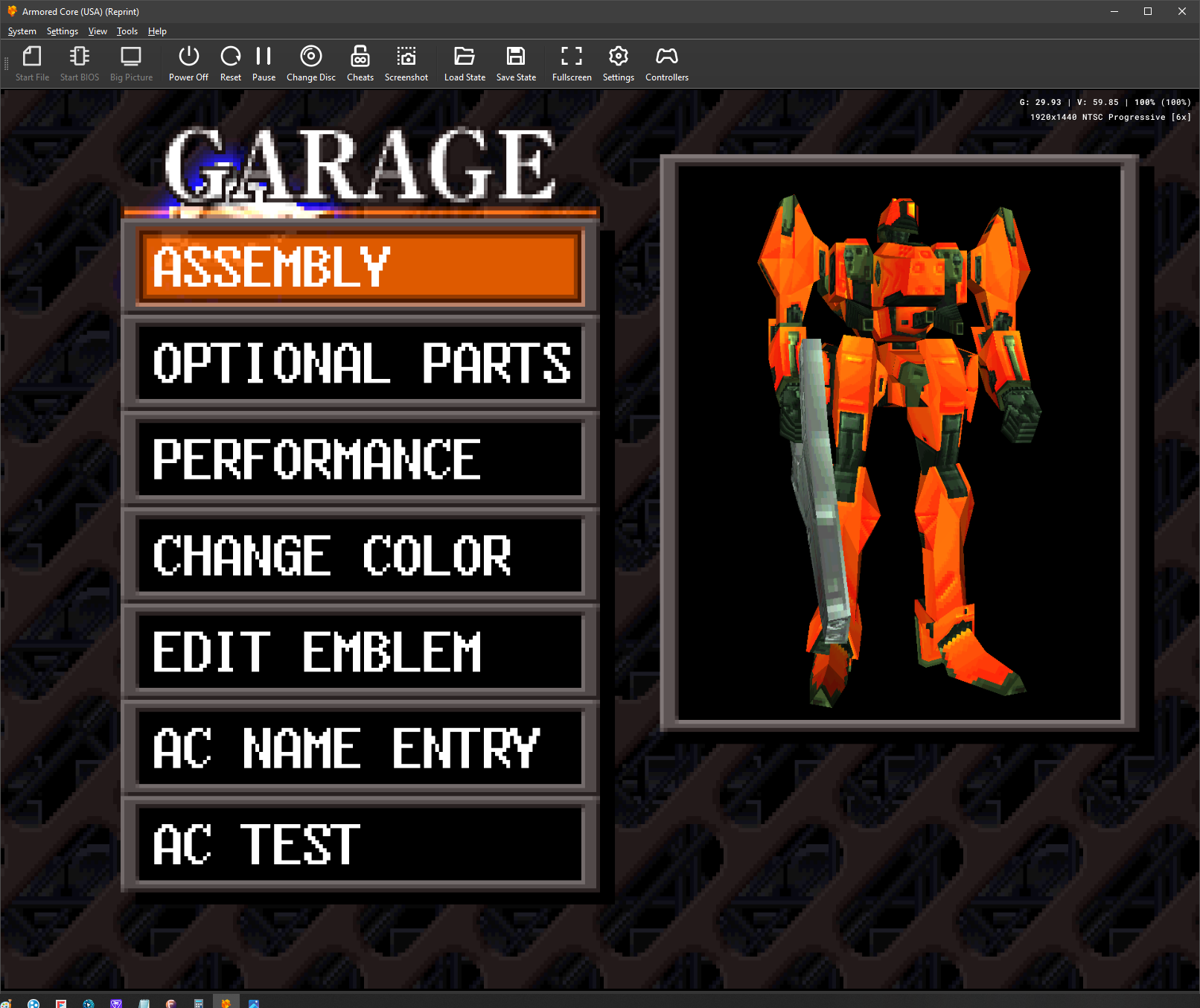Open the System menu
Image resolution: width=1200 pixels, height=1008 pixels.
pos(22,31)
